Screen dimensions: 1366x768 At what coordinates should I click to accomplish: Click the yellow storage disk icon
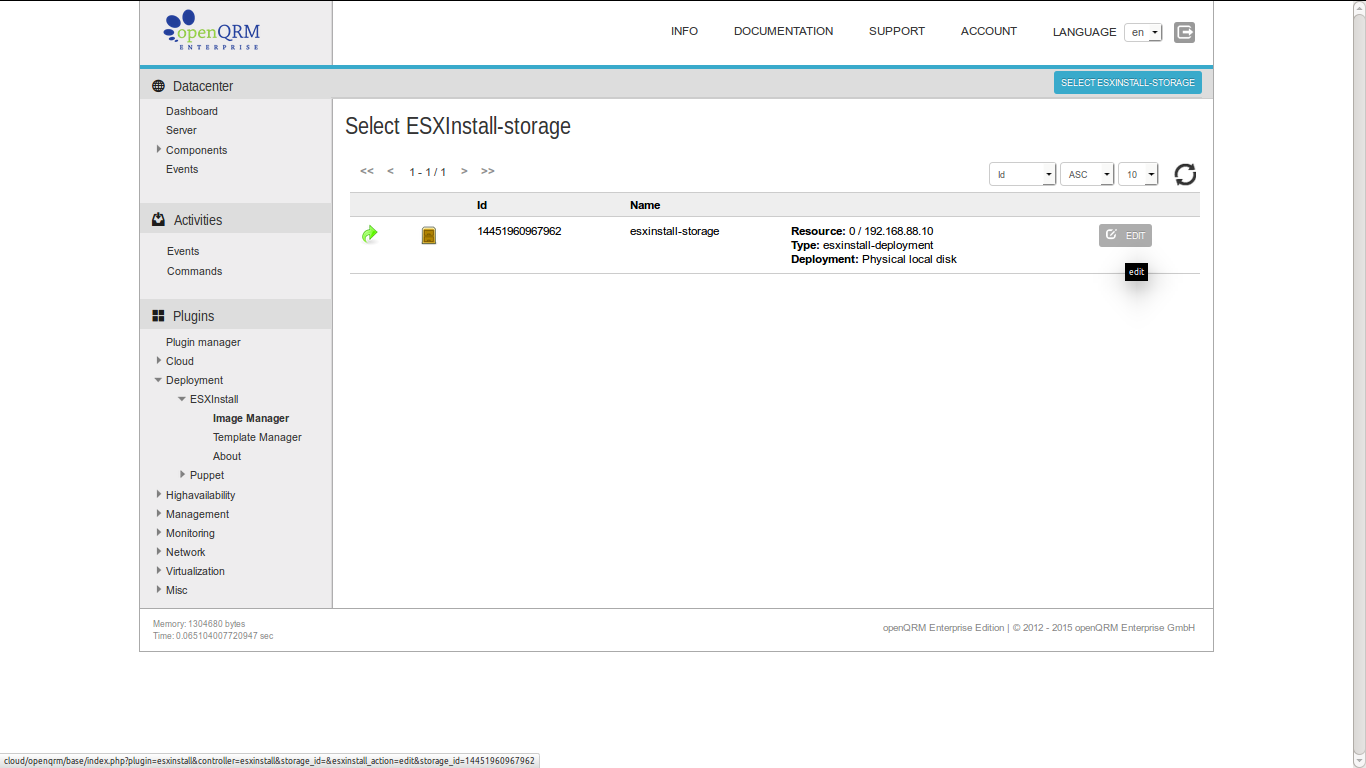pyautogui.click(x=429, y=236)
